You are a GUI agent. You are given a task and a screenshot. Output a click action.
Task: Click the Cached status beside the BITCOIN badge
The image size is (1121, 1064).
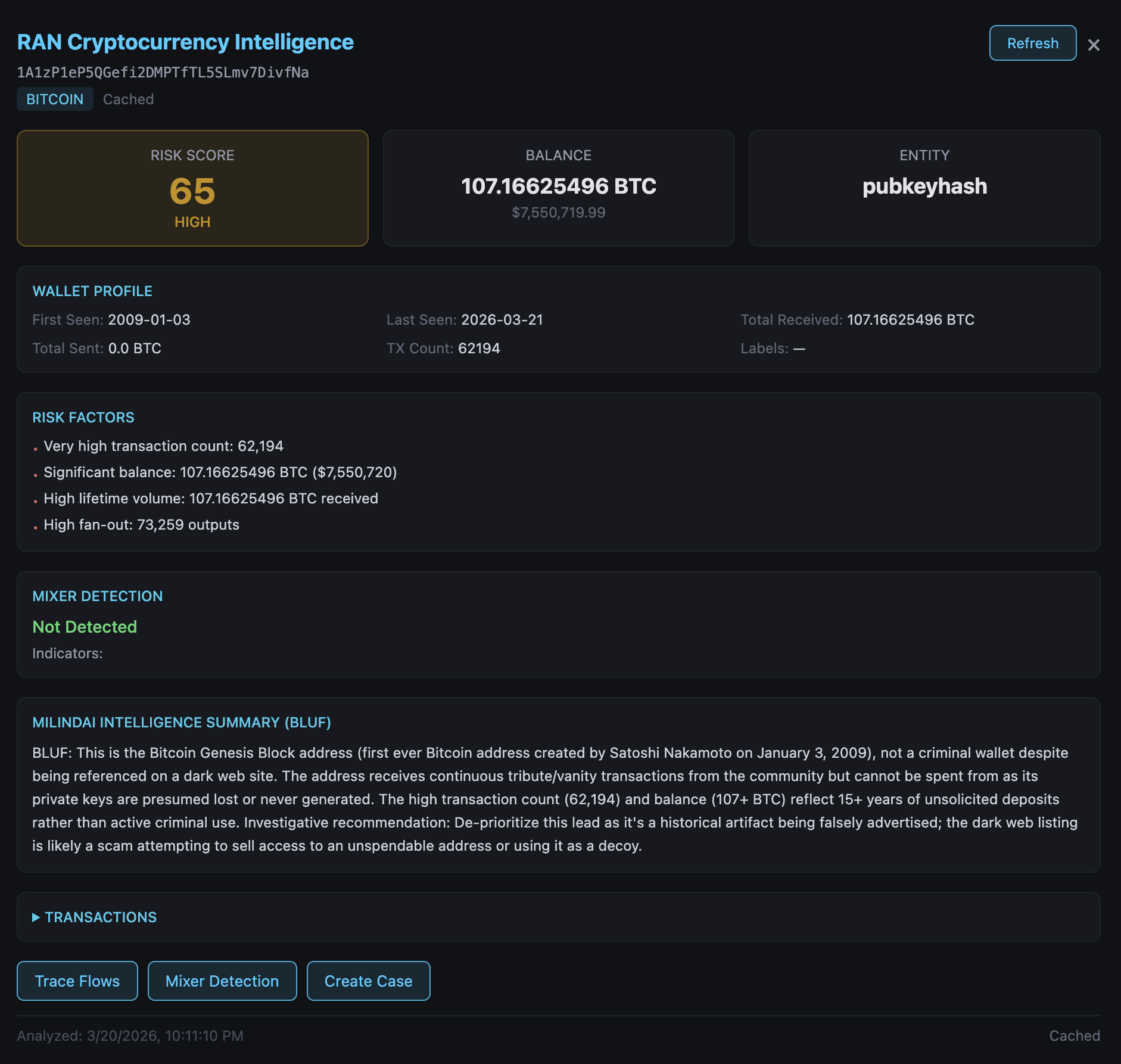128,99
